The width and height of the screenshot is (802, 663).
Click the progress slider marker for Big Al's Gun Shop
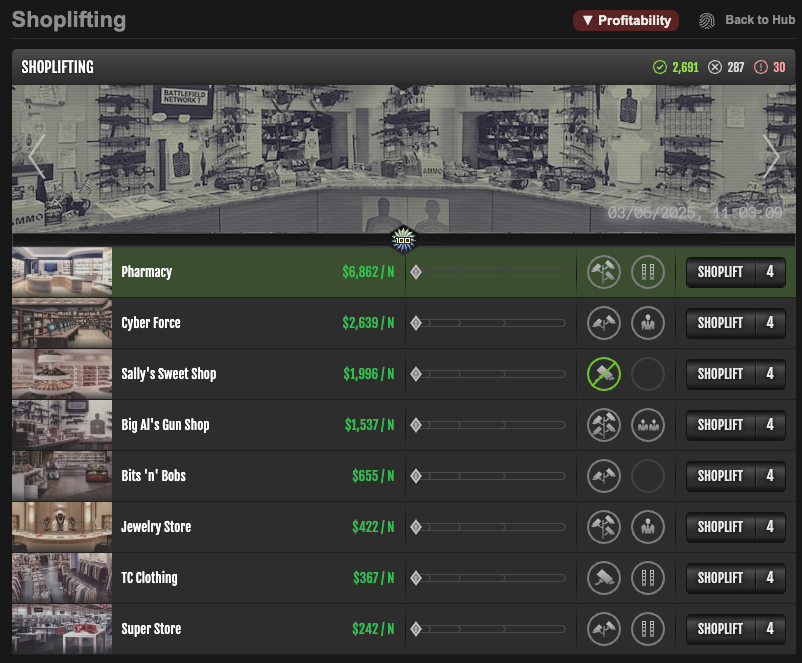tap(416, 425)
